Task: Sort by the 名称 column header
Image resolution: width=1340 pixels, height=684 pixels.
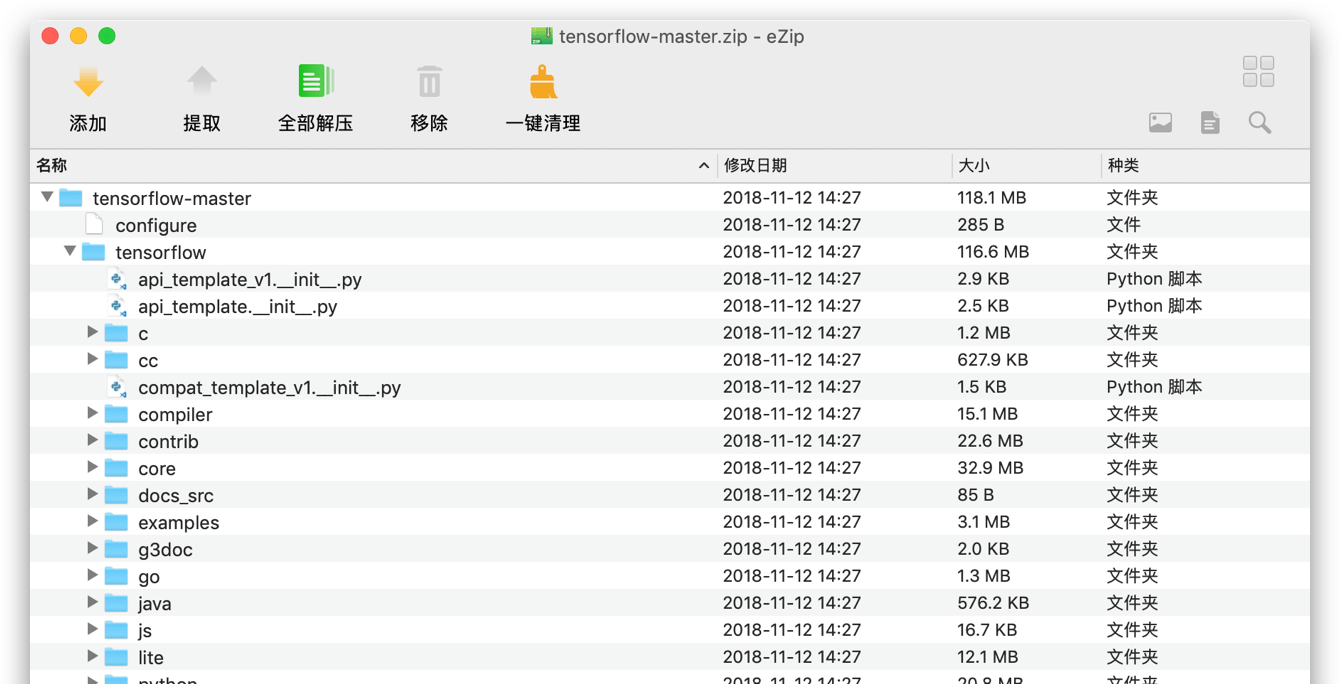Action: pos(373,166)
